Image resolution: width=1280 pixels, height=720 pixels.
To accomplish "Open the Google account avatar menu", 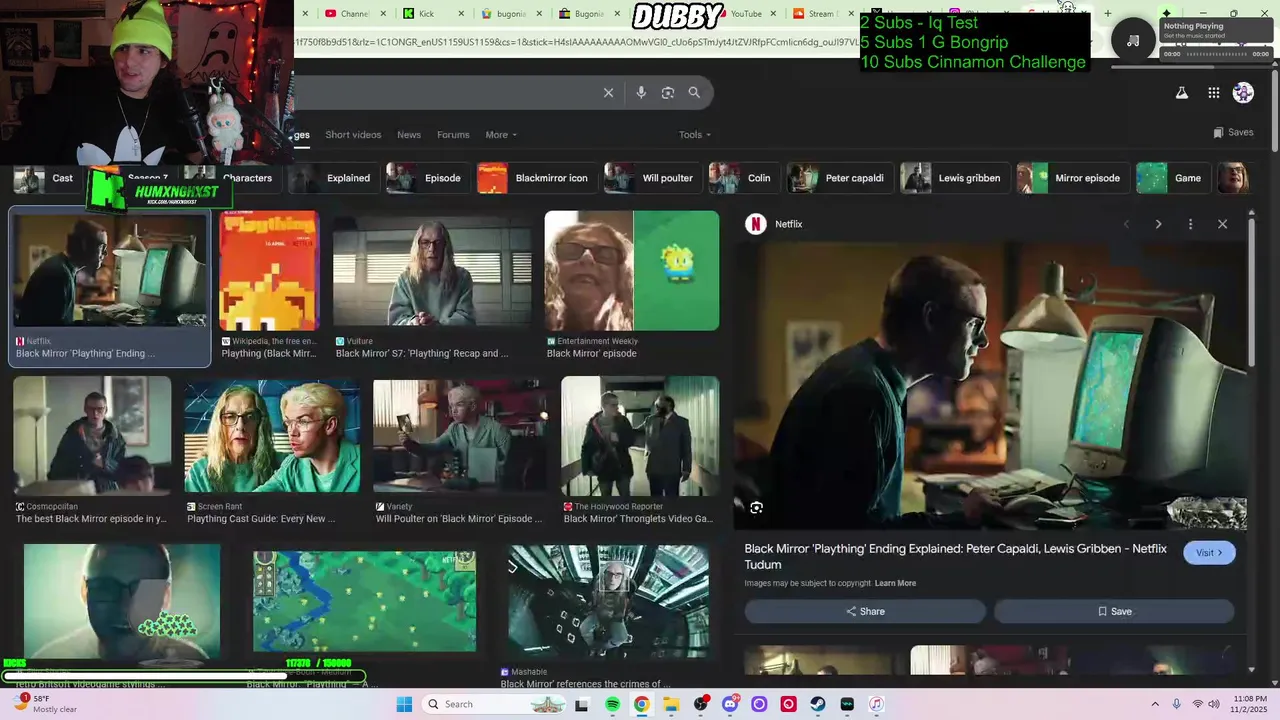I will coord(1243,93).
